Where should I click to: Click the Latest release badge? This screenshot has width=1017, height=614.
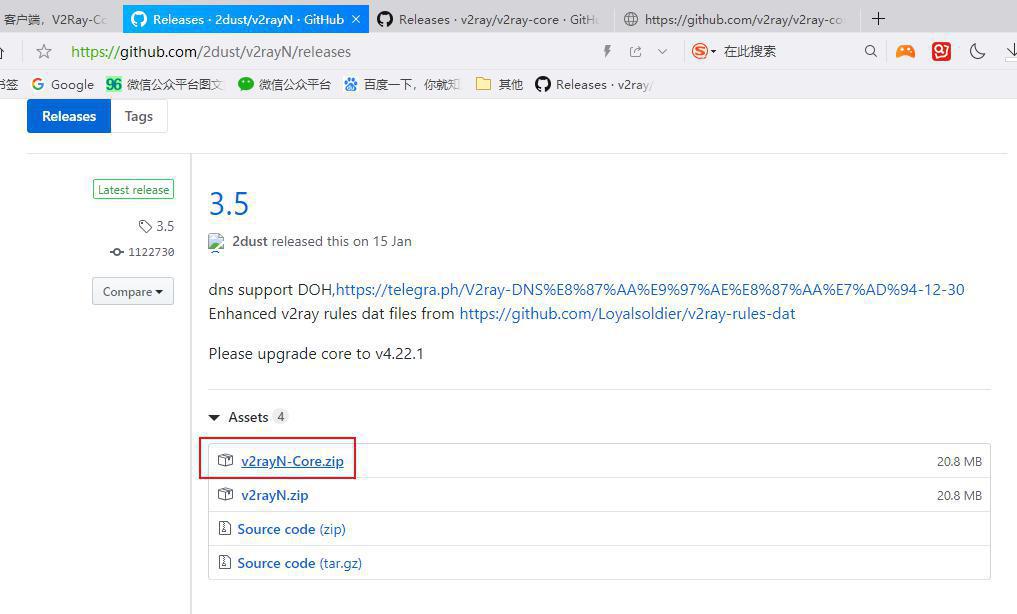tap(134, 189)
